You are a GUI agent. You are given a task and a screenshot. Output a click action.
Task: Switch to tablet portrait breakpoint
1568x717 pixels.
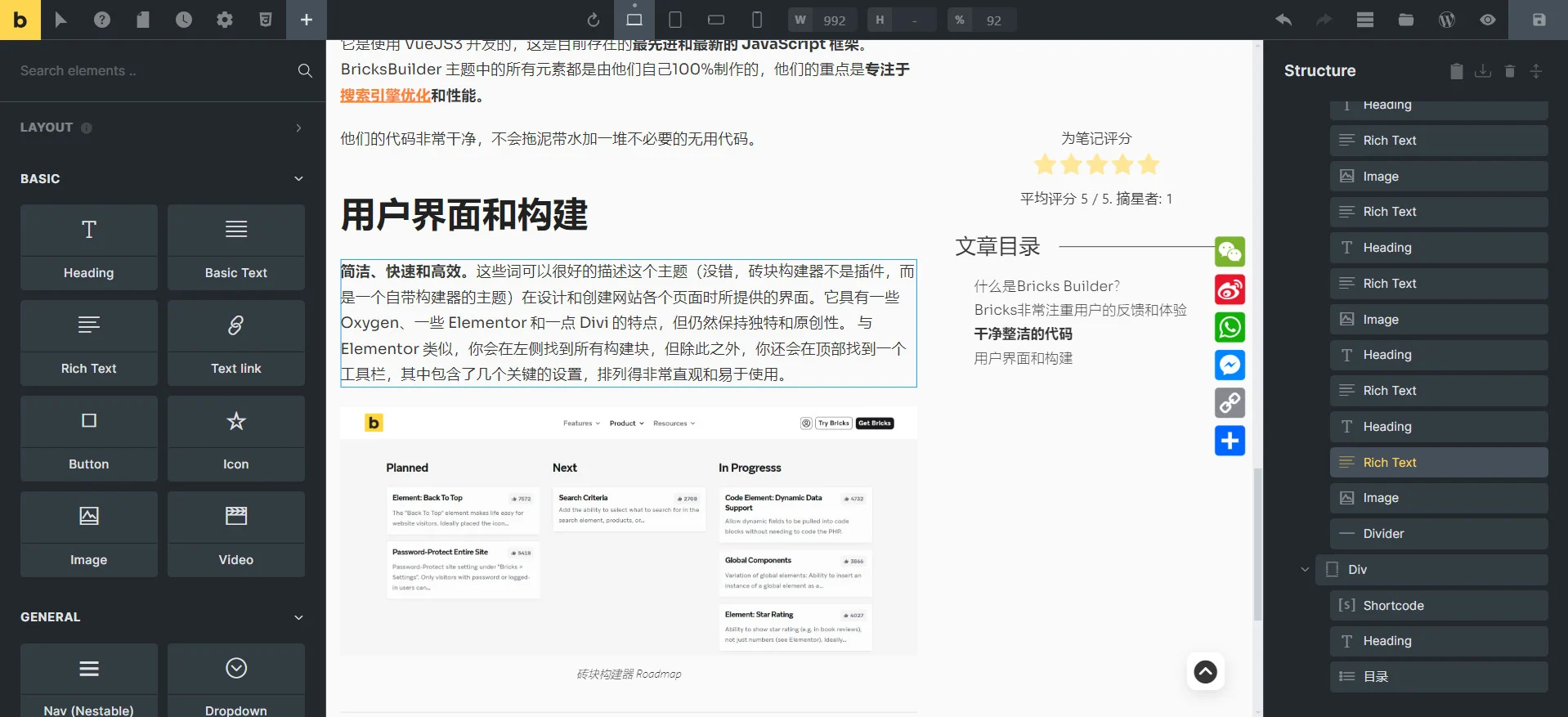[x=675, y=20]
